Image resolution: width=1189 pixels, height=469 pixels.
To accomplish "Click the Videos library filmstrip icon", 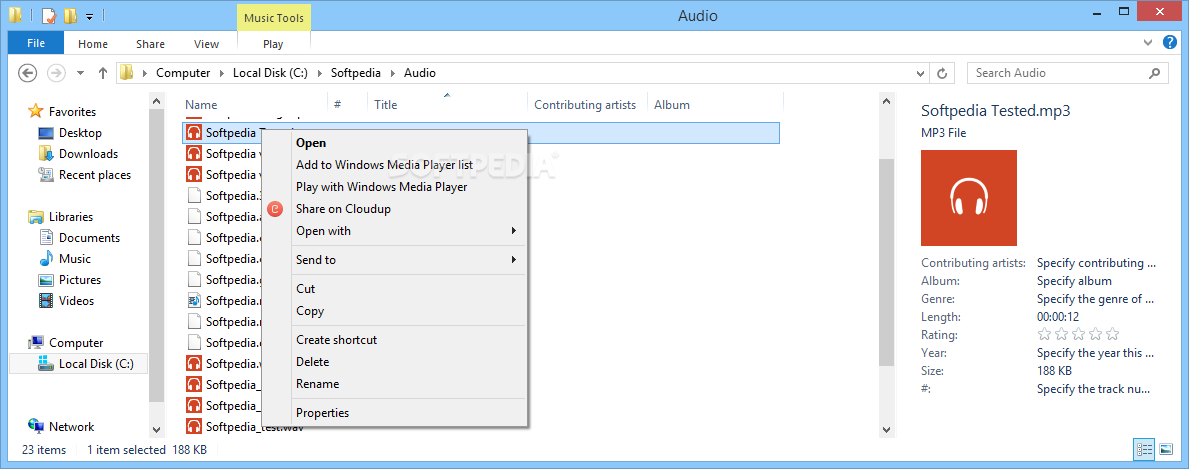I will pos(46,301).
